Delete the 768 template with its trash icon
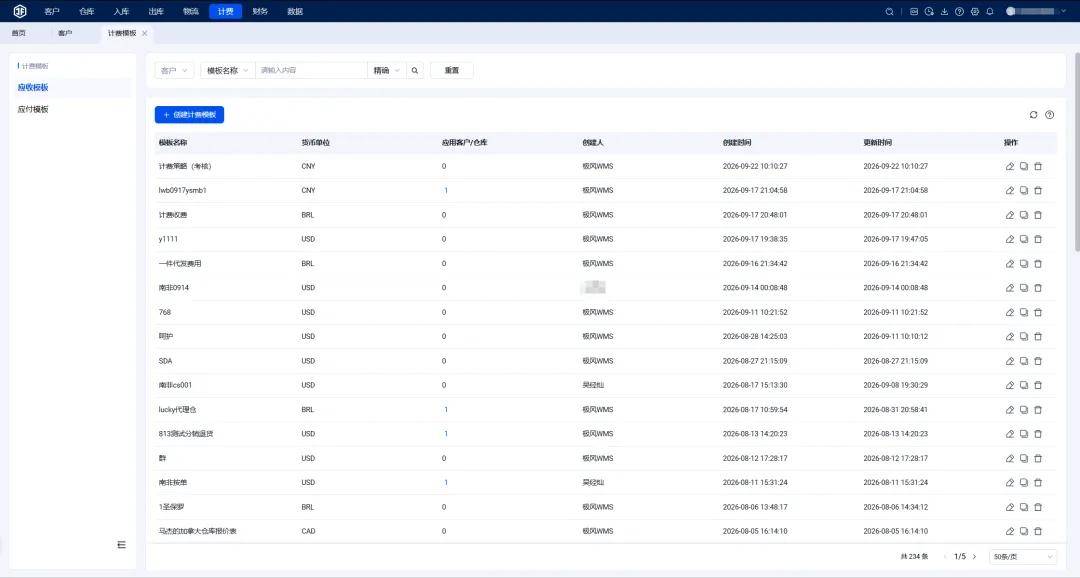 click(1038, 312)
